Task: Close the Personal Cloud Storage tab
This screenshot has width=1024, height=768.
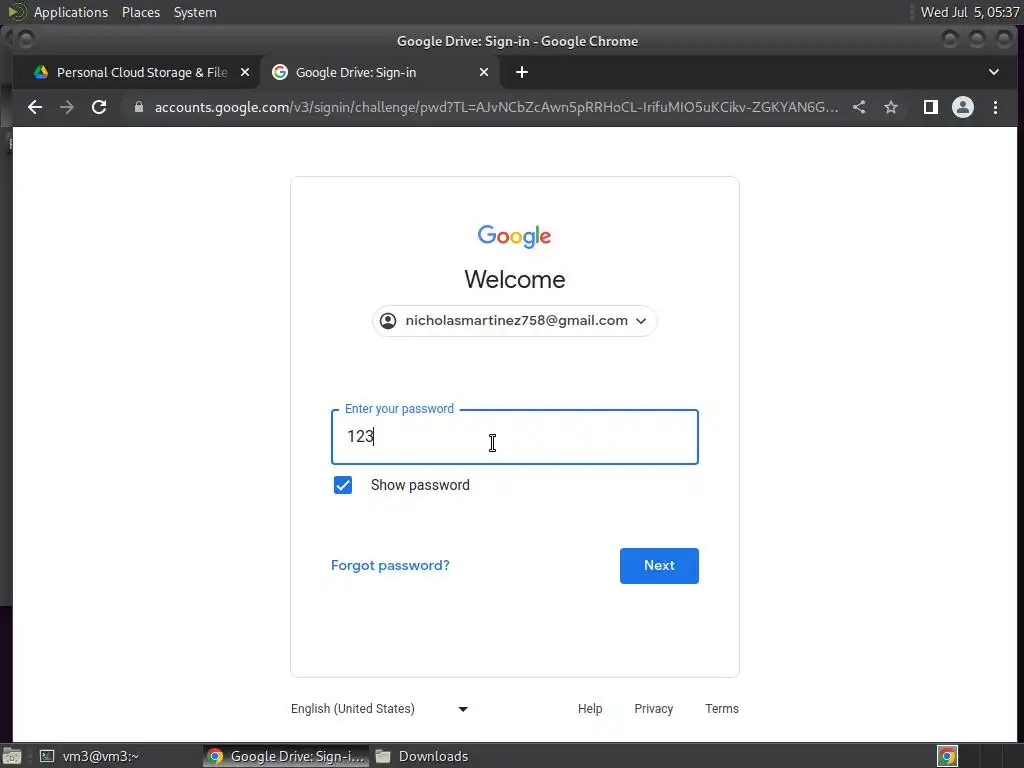Action: 245,72
